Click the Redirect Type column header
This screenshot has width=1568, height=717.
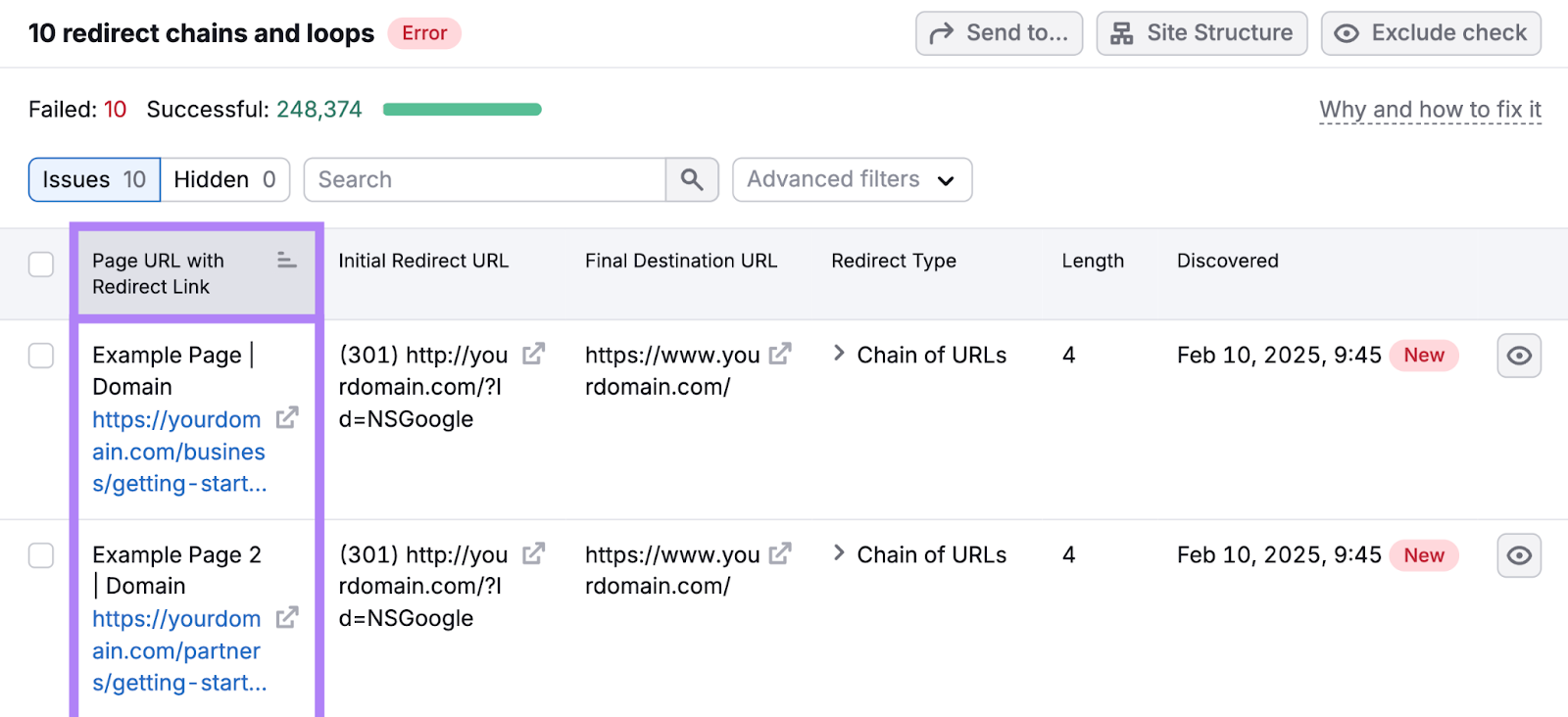click(894, 261)
